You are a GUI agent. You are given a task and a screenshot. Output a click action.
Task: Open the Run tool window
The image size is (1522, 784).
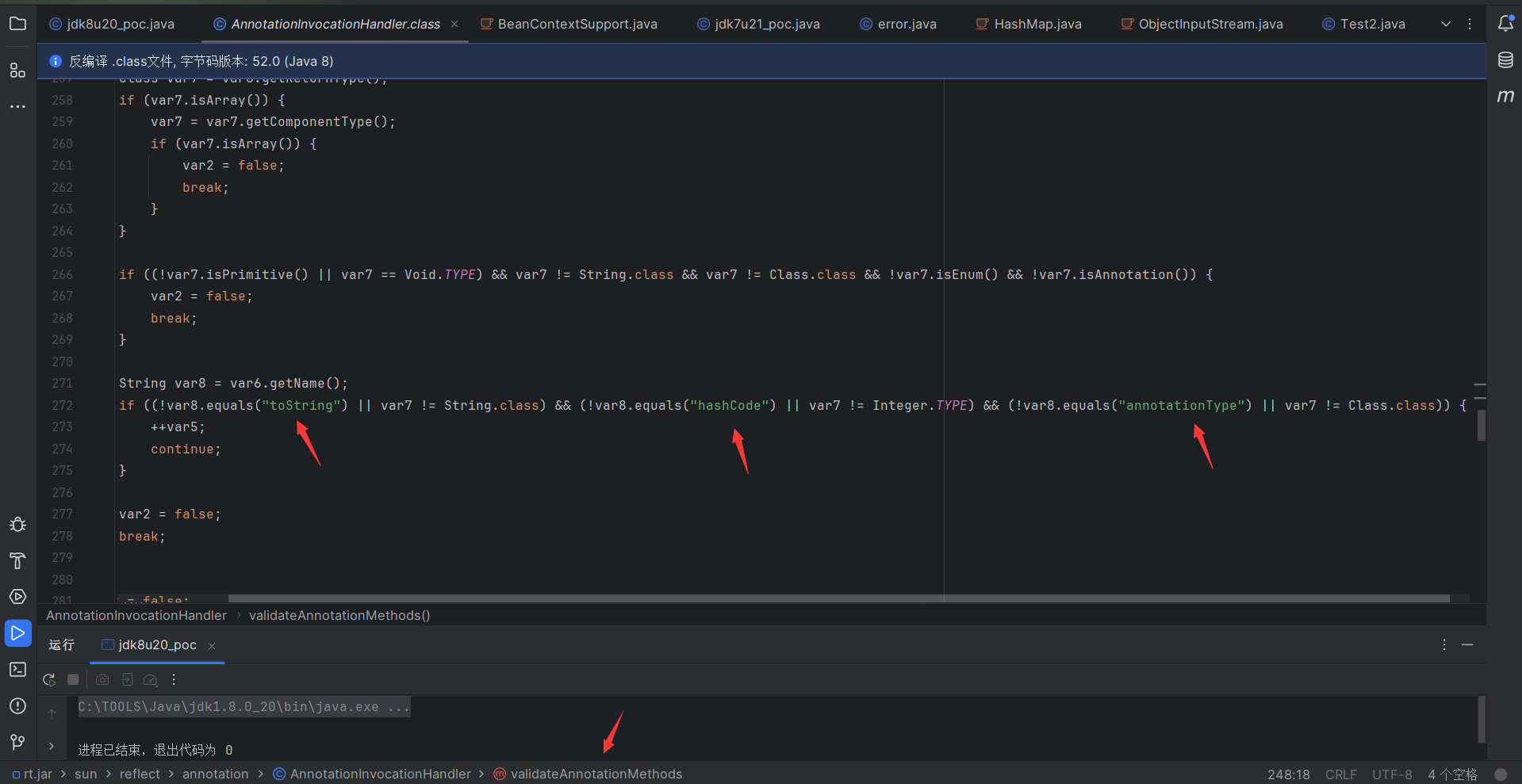tap(17, 633)
